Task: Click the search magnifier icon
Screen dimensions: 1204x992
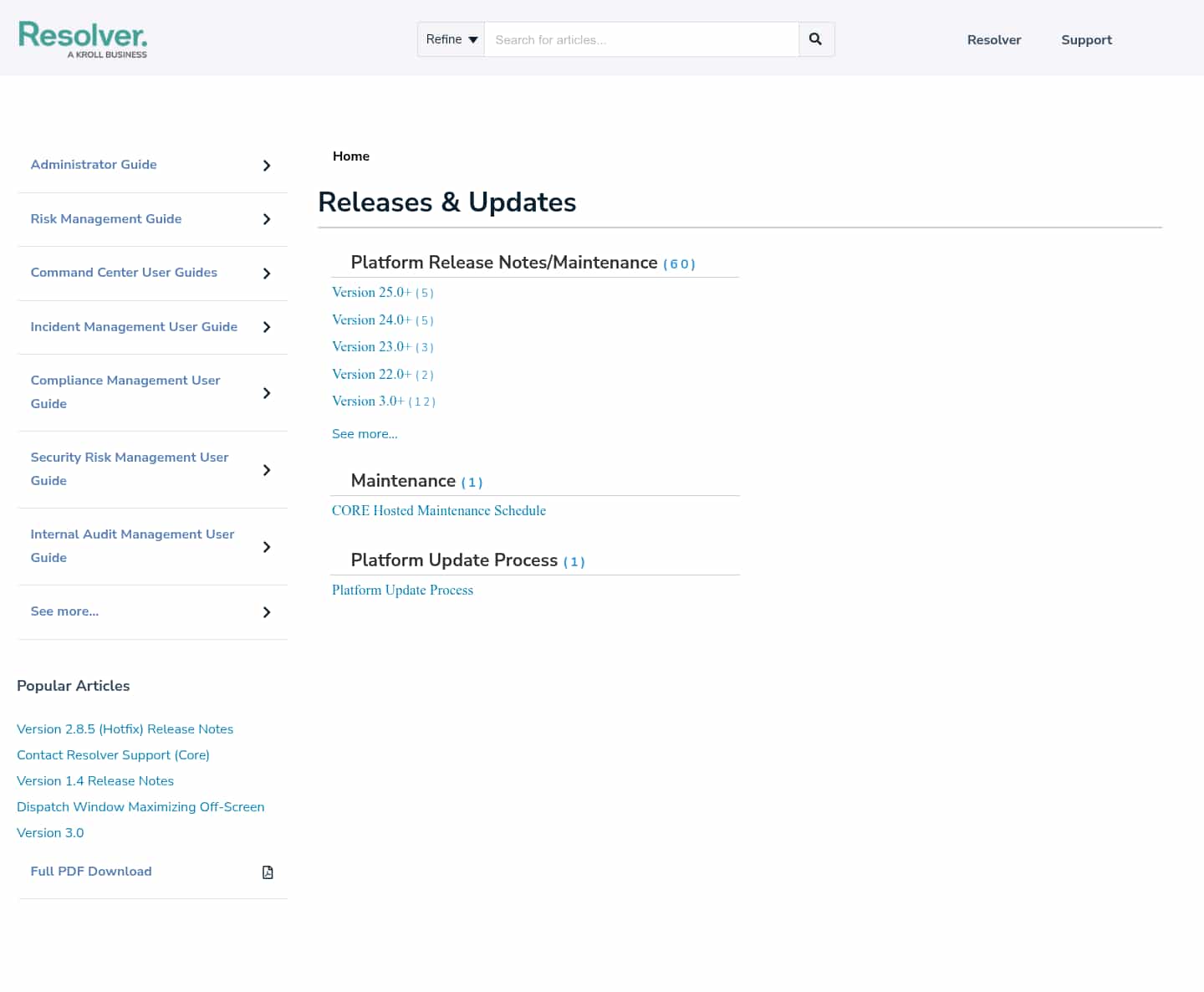Action: [x=815, y=39]
